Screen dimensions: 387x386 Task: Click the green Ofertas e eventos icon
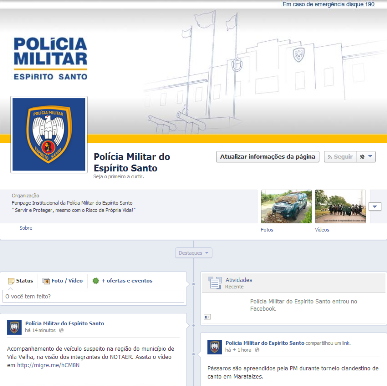96,281
